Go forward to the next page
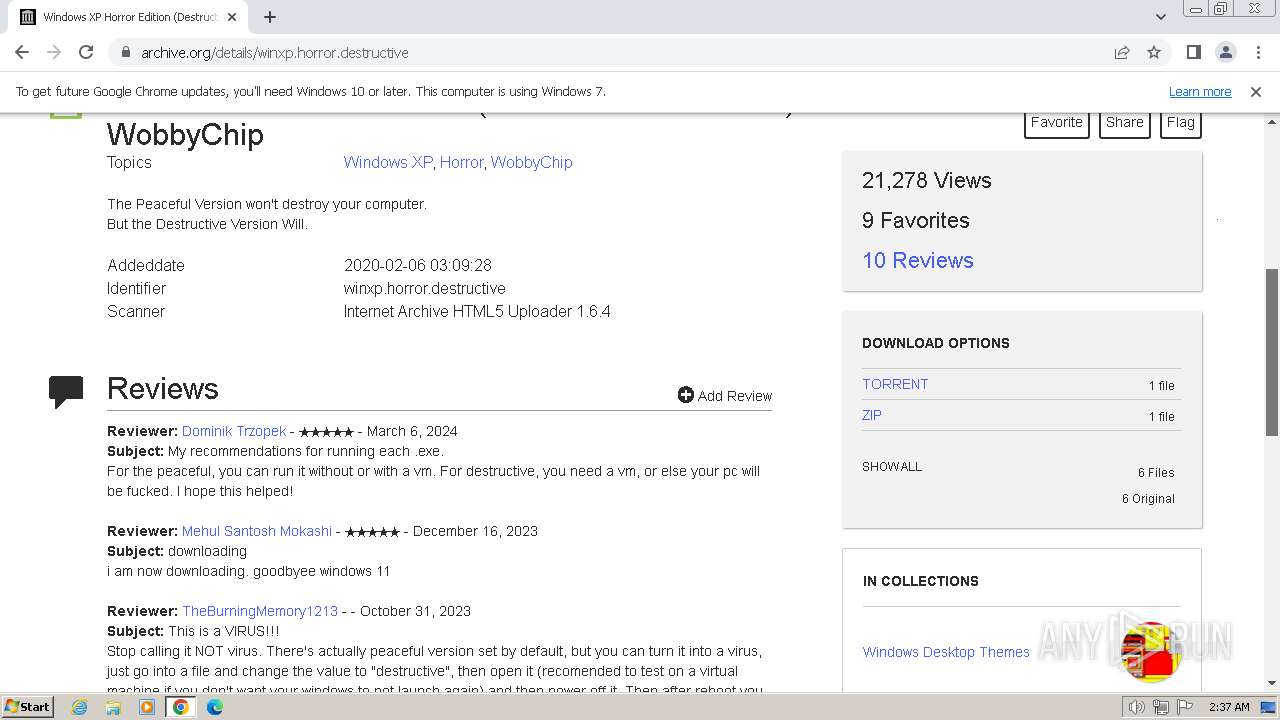 point(54,52)
